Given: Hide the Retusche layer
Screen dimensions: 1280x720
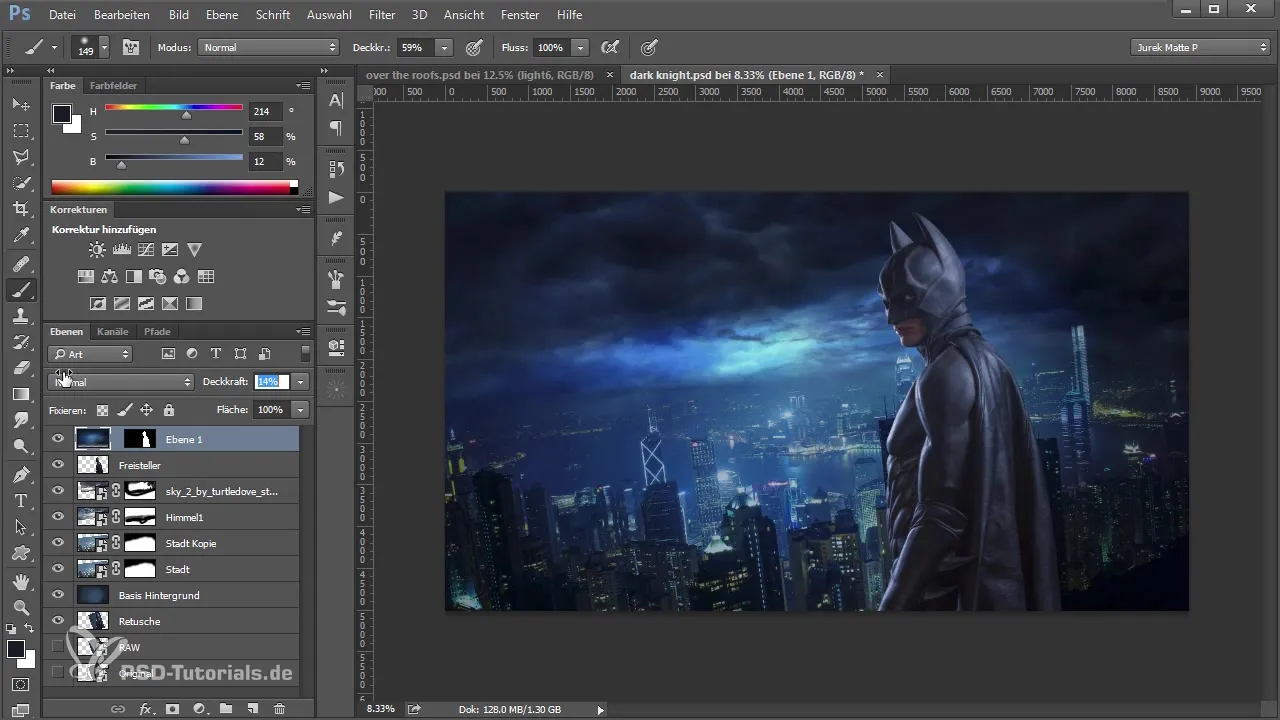Looking at the screenshot, I should tap(58, 621).
